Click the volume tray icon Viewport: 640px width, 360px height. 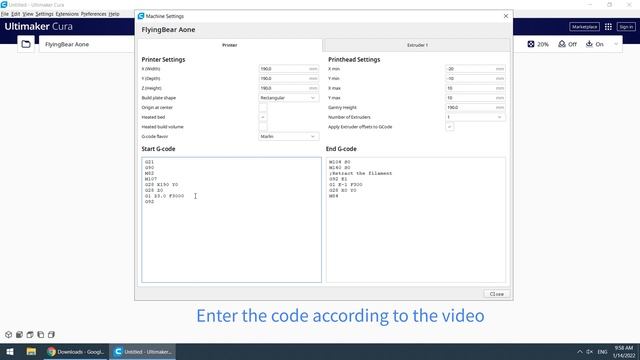pyautogui.click(x=590, y=352)
